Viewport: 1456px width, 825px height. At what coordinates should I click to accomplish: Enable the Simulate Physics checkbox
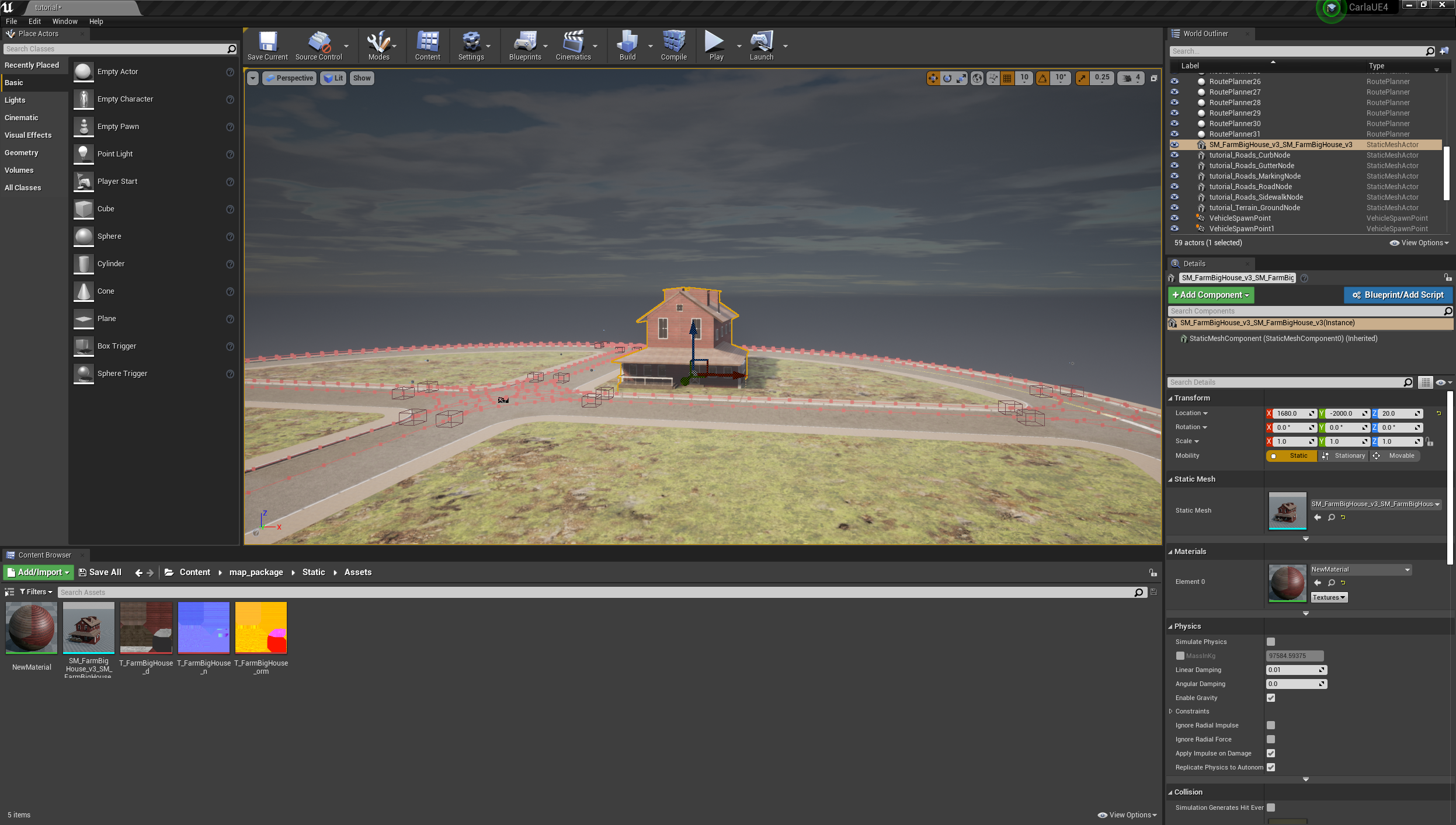1270,641
